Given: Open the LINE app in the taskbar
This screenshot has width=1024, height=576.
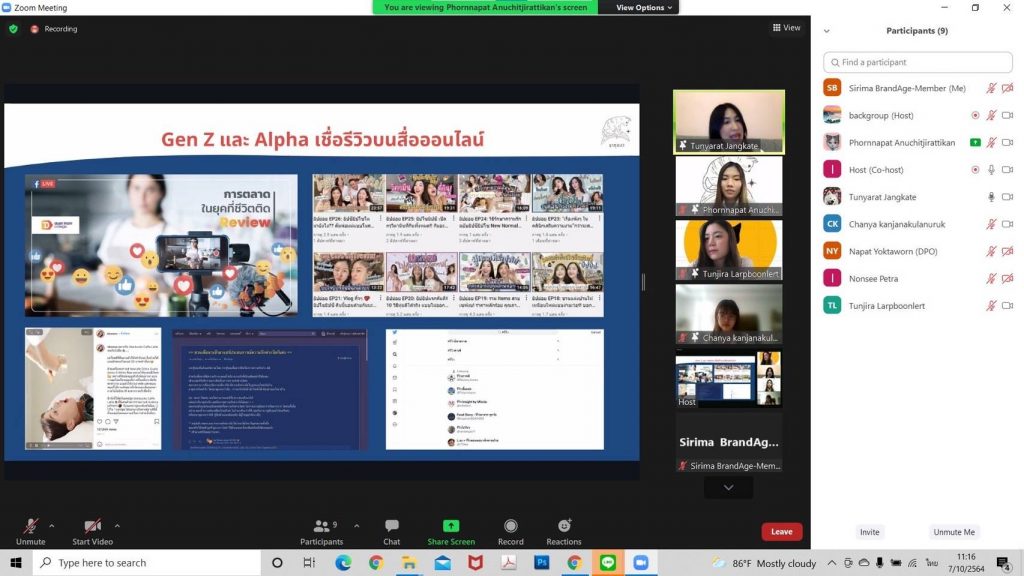Looking at the screenshot, I should 607,563.
